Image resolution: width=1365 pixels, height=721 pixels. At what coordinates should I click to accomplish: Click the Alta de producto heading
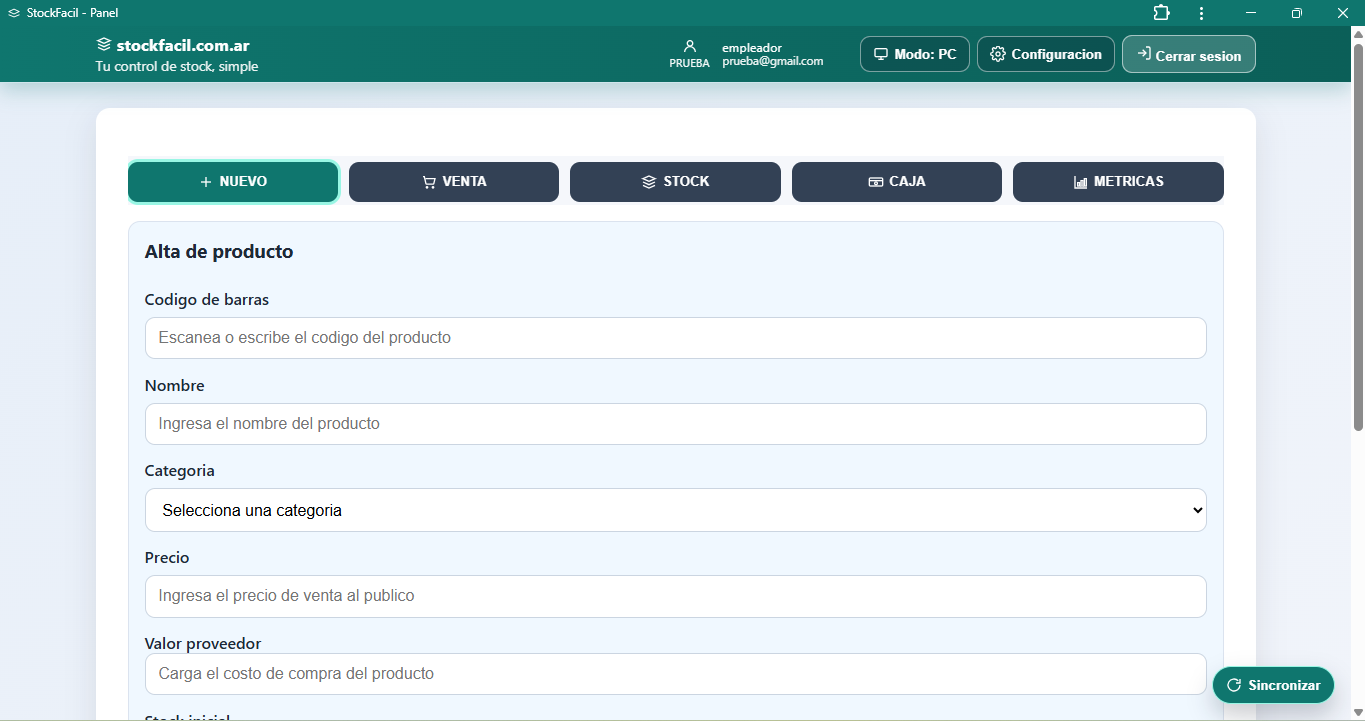(x=219, y=252)
